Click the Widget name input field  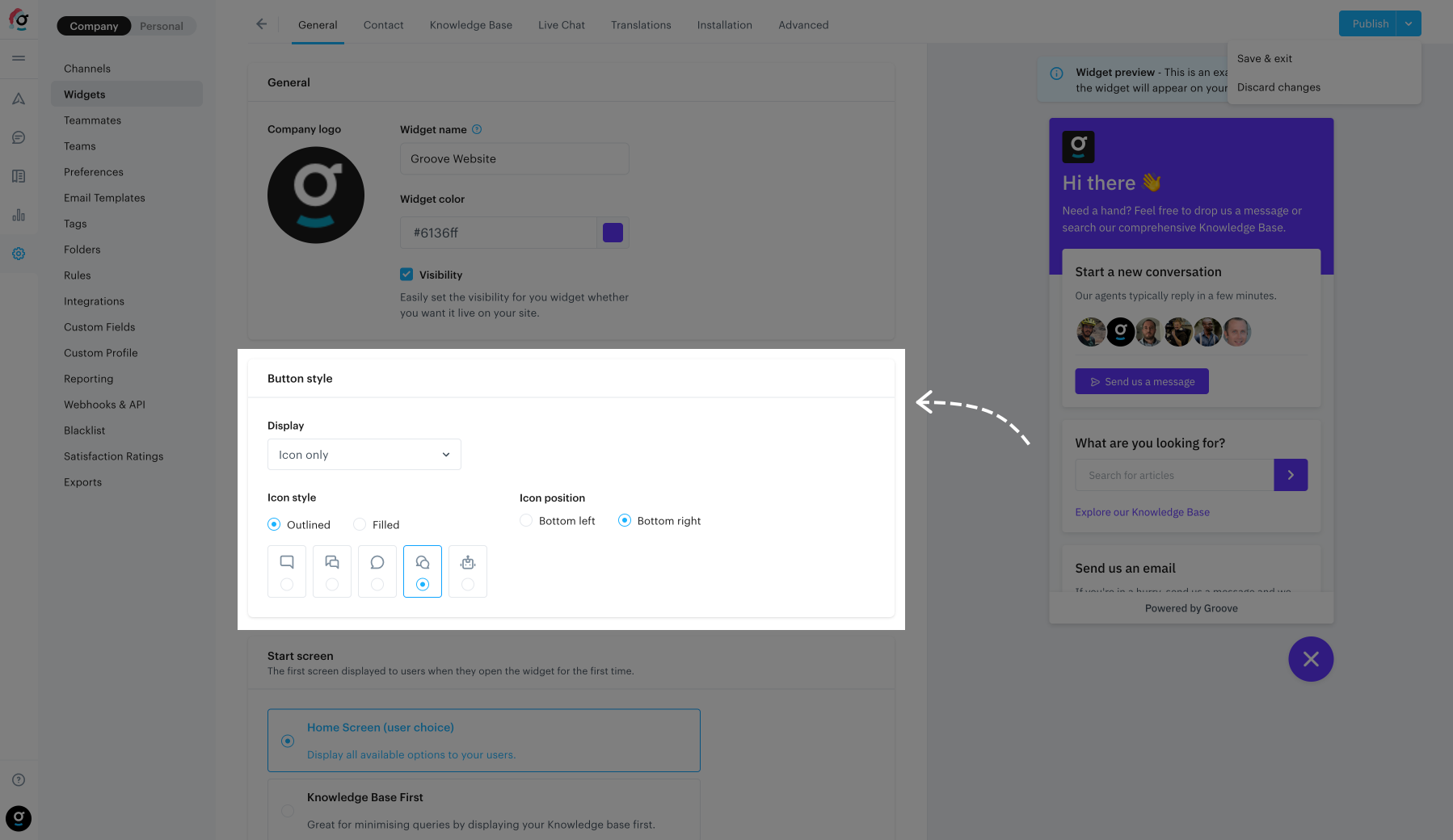[x=515, y=159]
